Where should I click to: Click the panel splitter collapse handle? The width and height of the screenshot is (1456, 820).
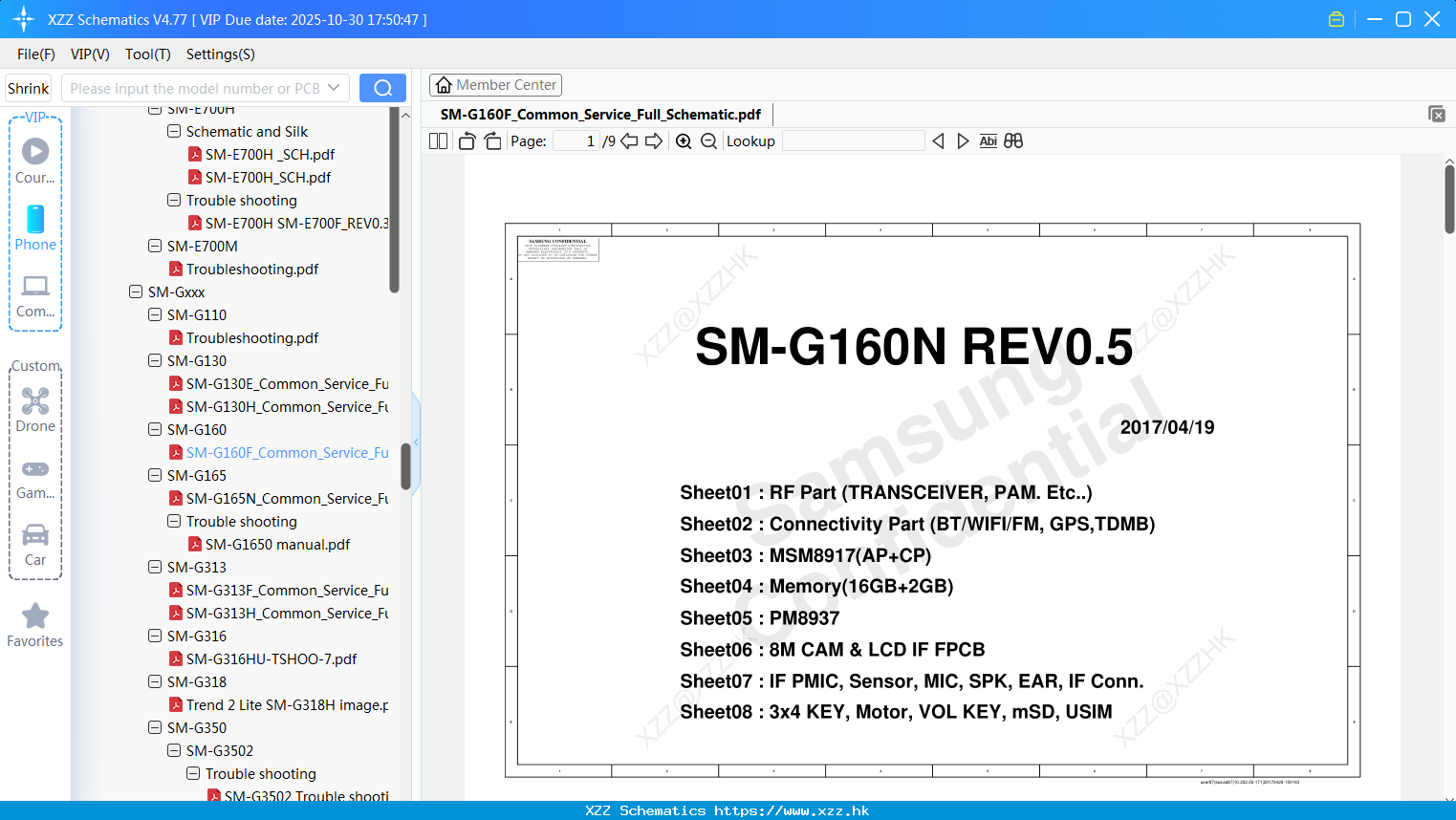416,442
